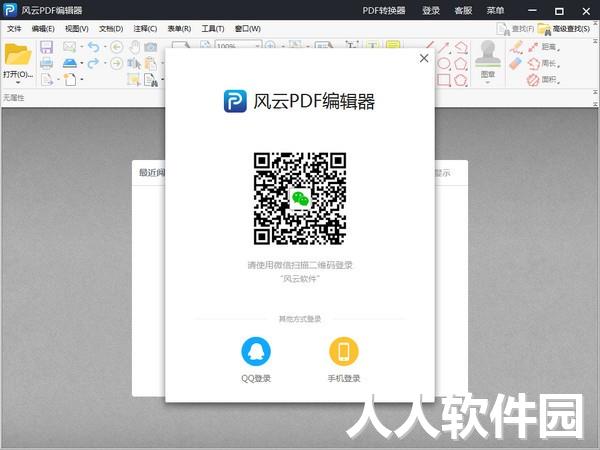Image resolution: width=600 pixels, height=450 pixels.
Task: Select the polyline tool icon
Action: point(461,47)
